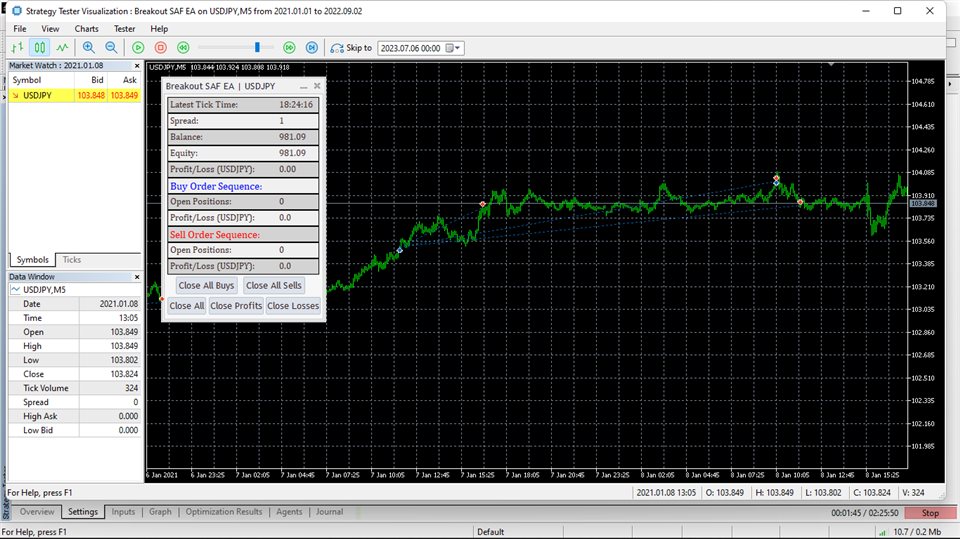Zoom in on the chart
This screenshot has height=539, width=960.
coord(89,47)
